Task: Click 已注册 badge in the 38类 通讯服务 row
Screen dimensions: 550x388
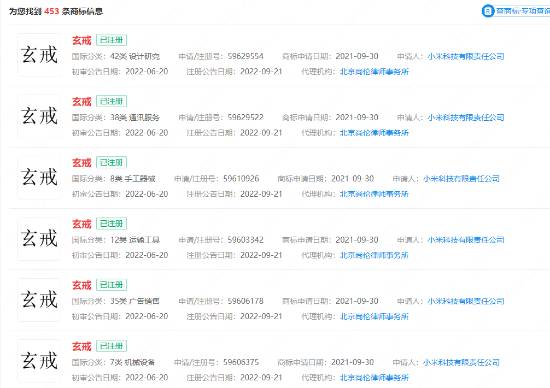Action: [112, 101]
